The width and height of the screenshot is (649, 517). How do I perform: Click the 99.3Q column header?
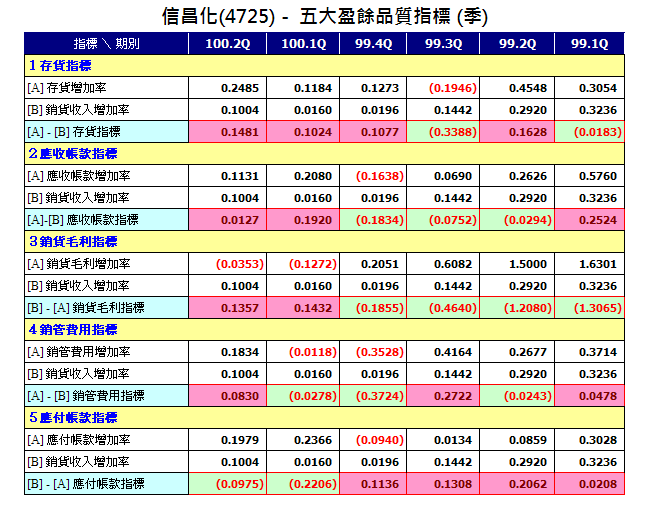[x=443, y=43]
